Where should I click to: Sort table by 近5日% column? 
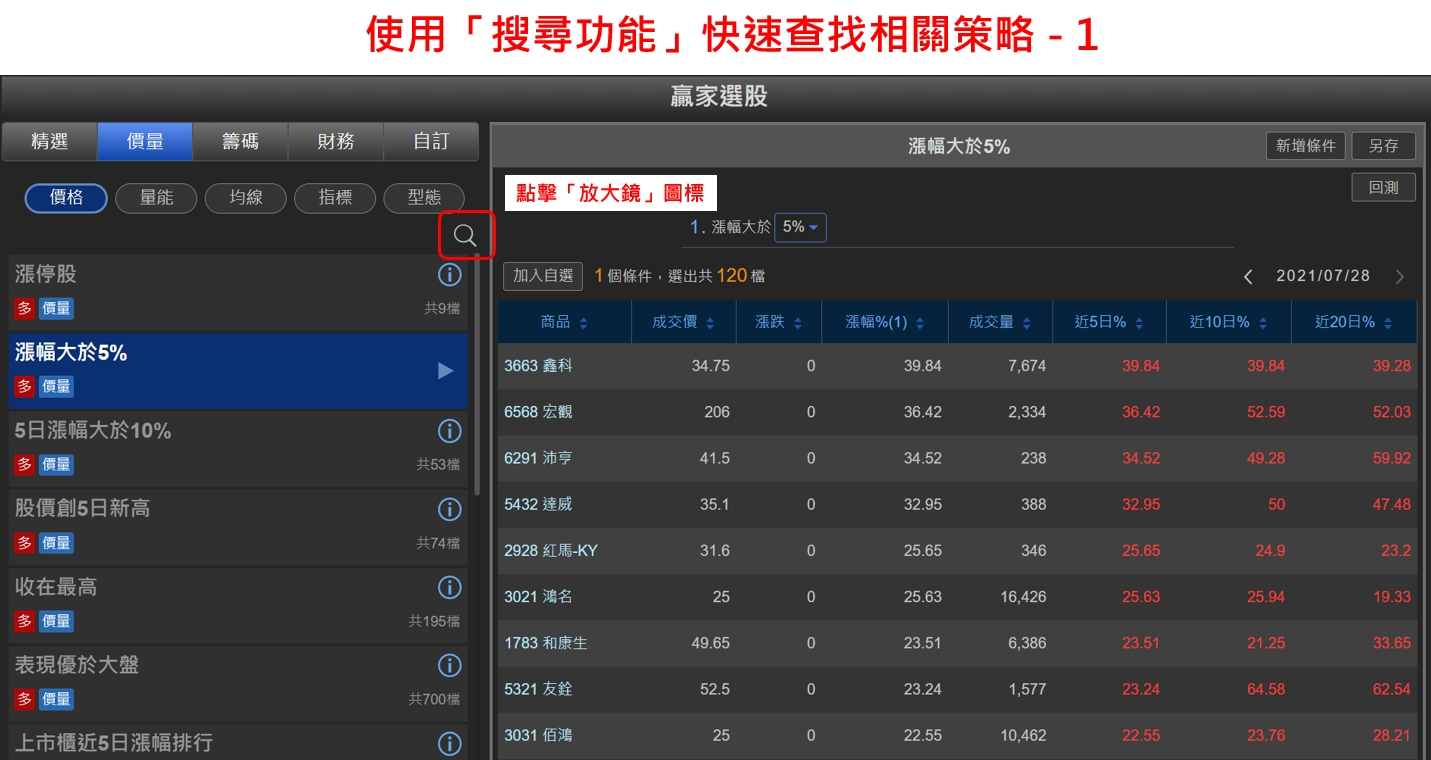(1108, 323)
